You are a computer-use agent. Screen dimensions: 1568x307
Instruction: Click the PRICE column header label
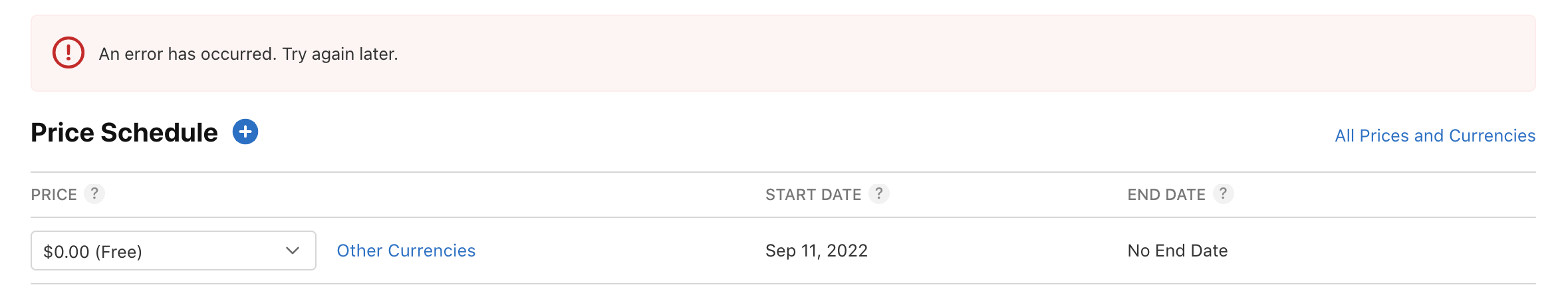click(54, 195)
